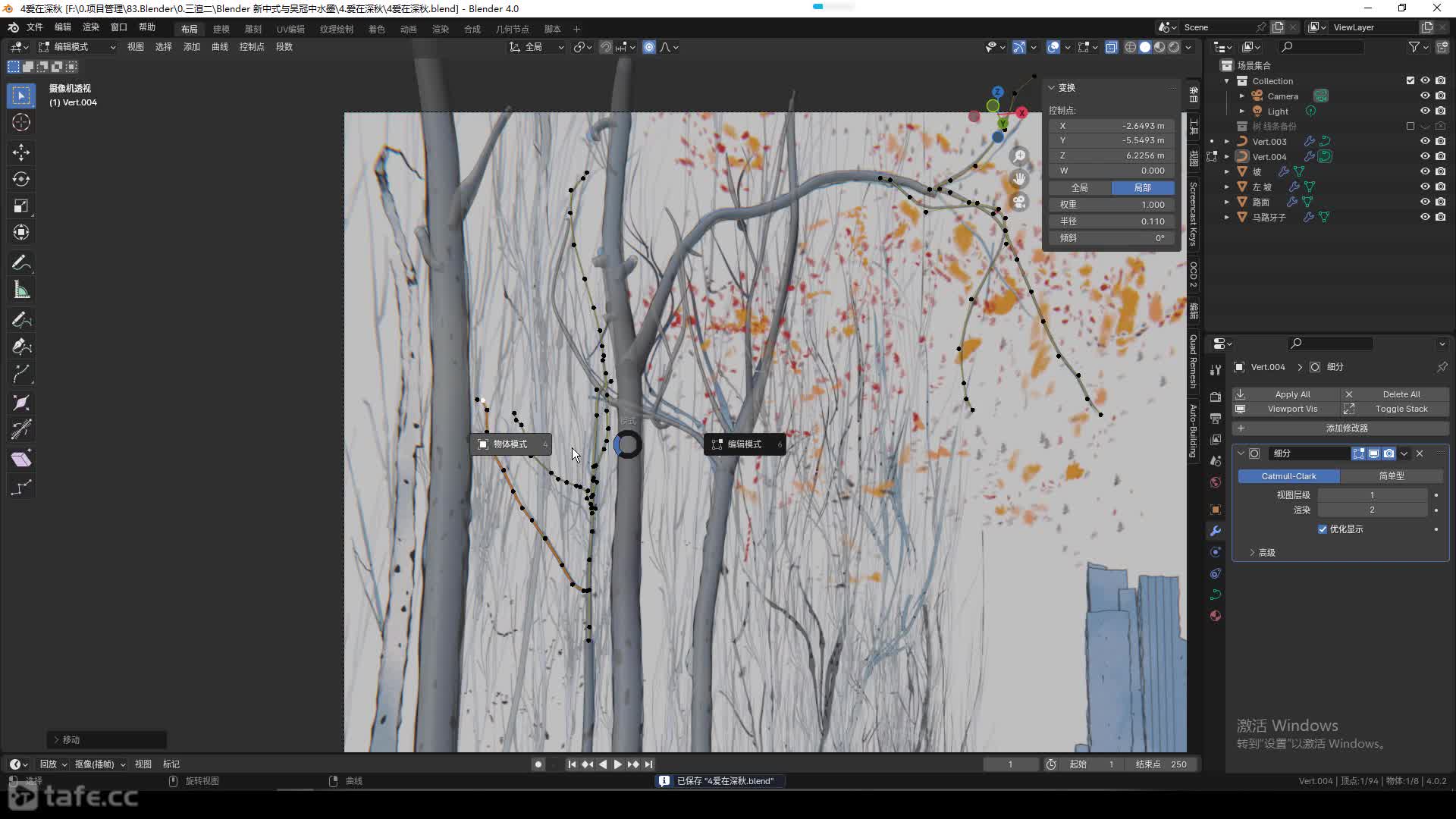Image resolution: width=1456 pixels, height=819 pixels.
Task: Switch to the 几何节点 workspace tab
Action: click(513, 29)
